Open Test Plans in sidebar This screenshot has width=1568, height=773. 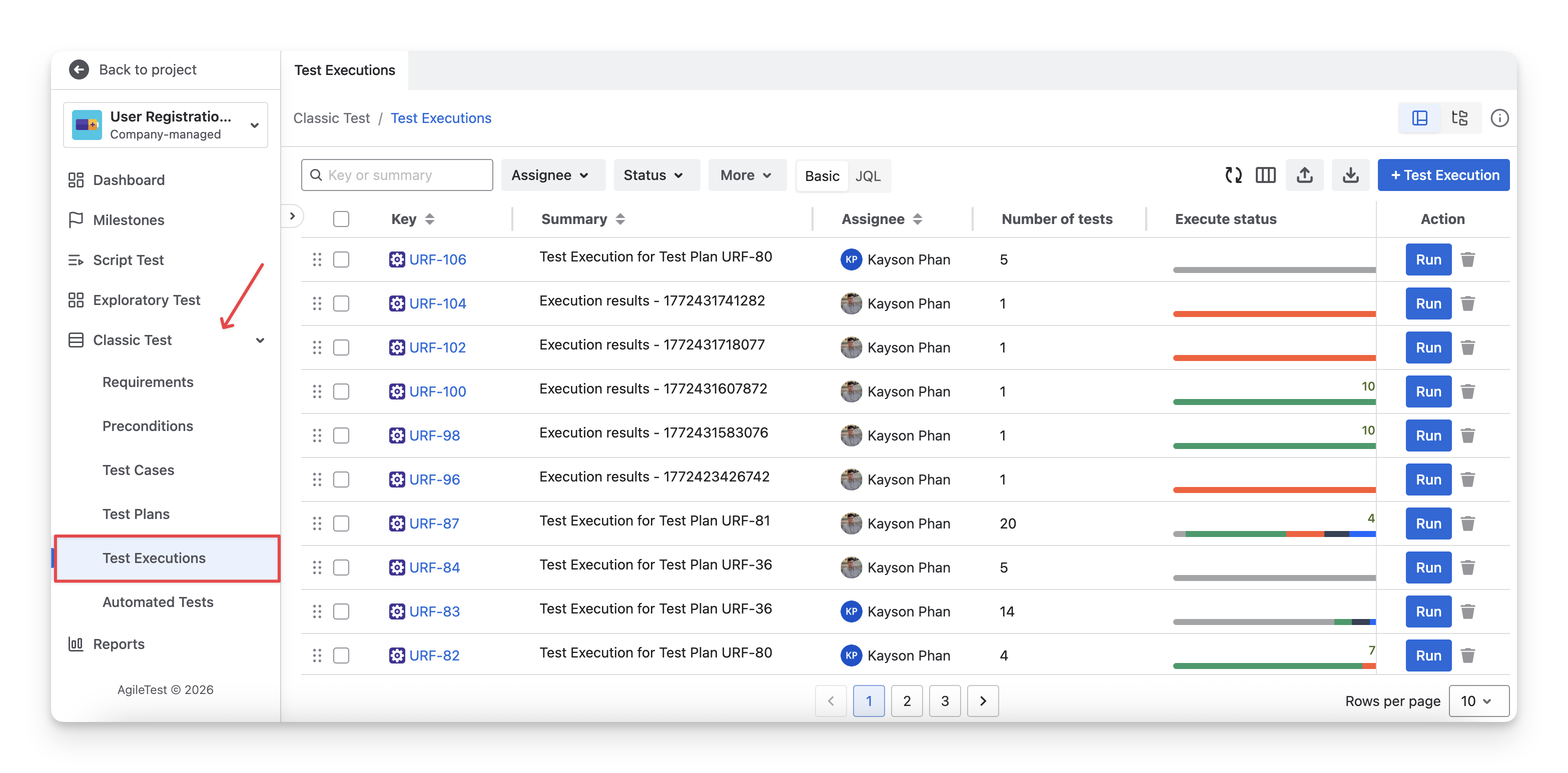click(x=136, y=514)
